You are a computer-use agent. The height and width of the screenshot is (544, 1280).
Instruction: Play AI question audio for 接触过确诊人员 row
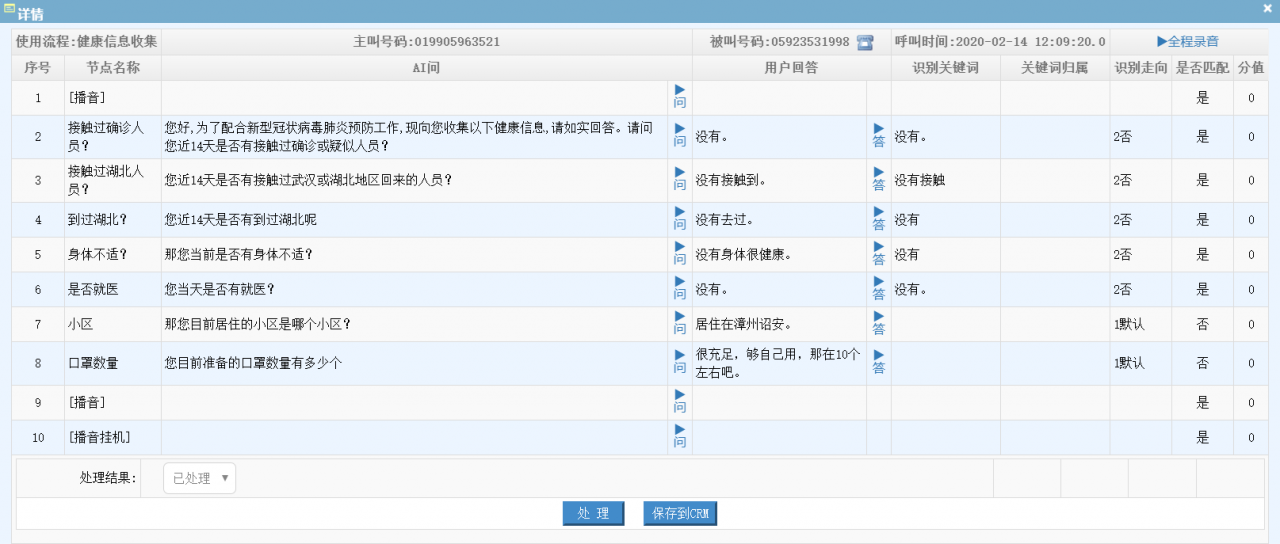[680, 136]
